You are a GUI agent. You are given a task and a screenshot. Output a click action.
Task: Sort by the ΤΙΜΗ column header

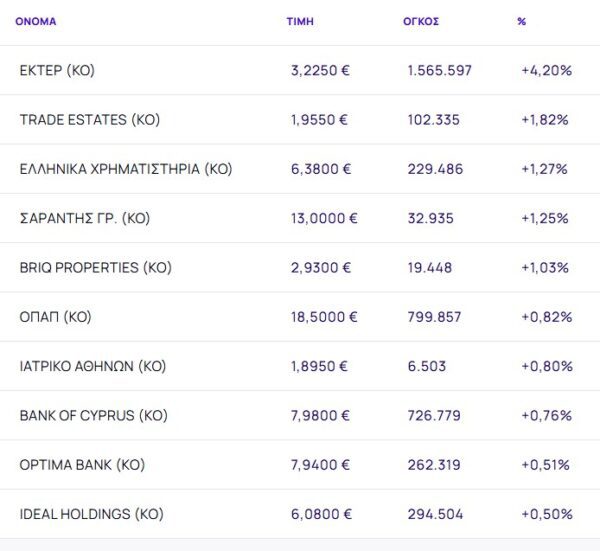coord(300,21)
